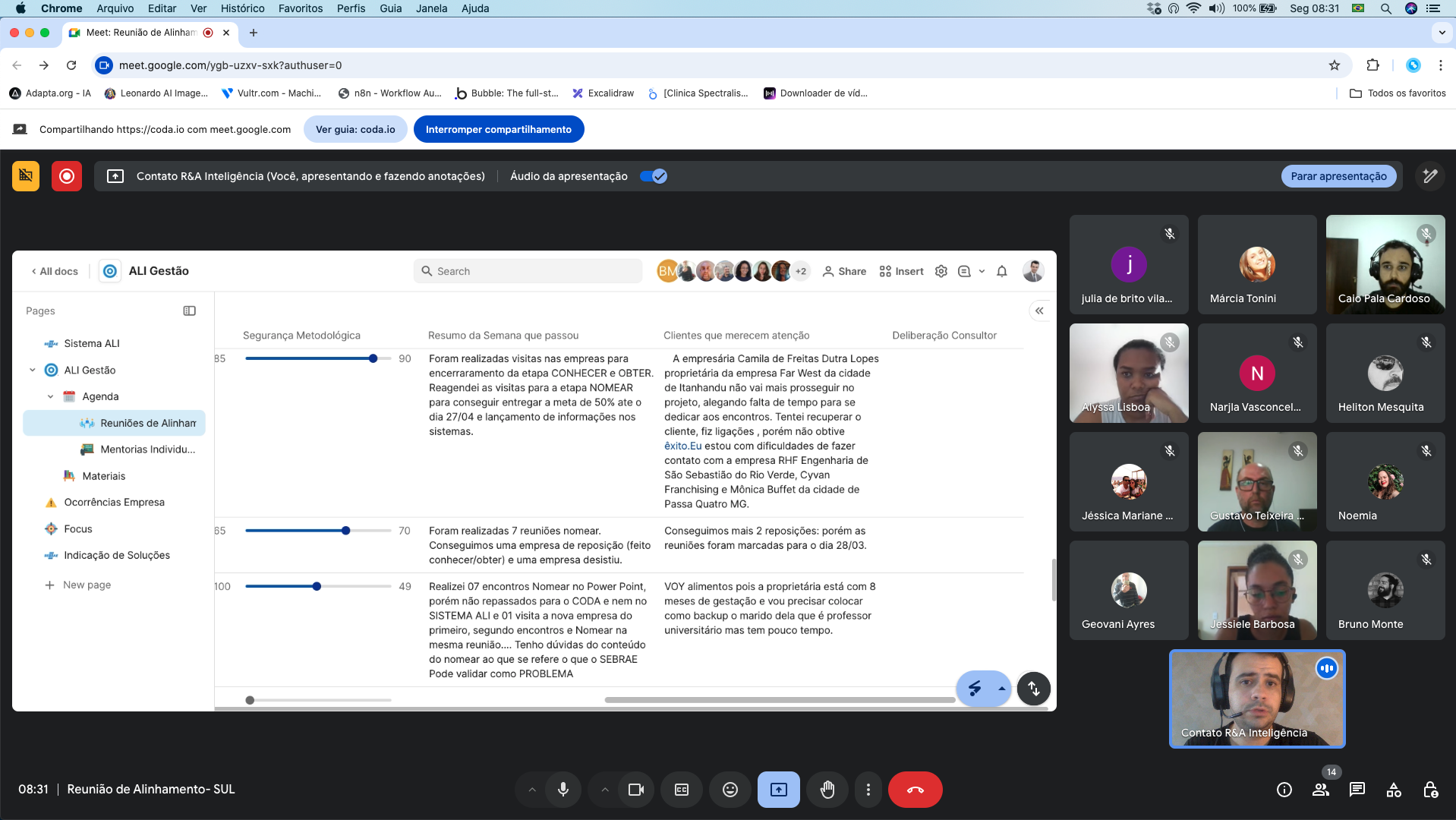This screenshot has width=1456, height=820.
Task: Open Sistema ALI page
Action: point(91,344)
